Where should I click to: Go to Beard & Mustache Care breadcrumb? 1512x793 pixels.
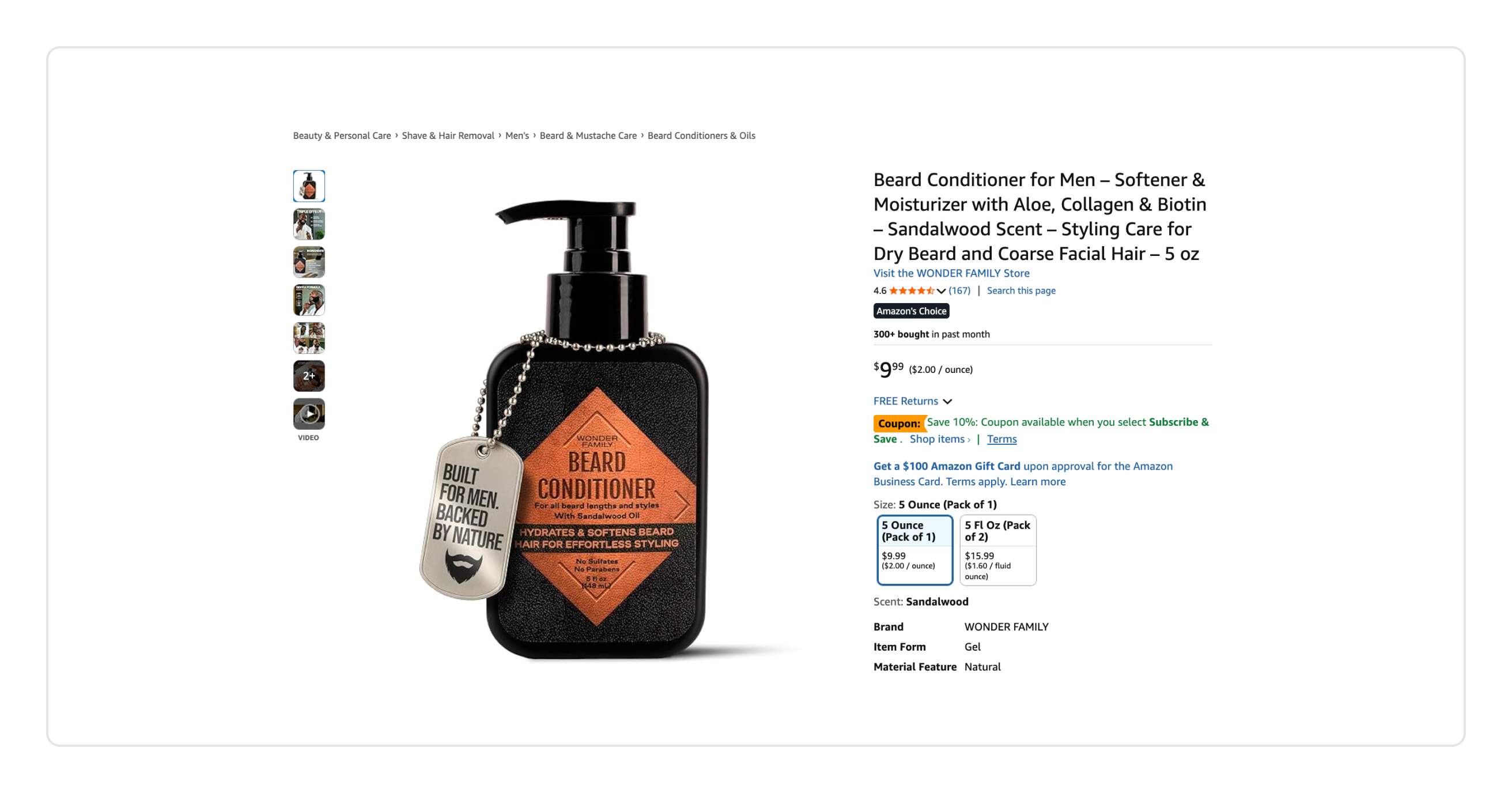[x=588, y=135]
